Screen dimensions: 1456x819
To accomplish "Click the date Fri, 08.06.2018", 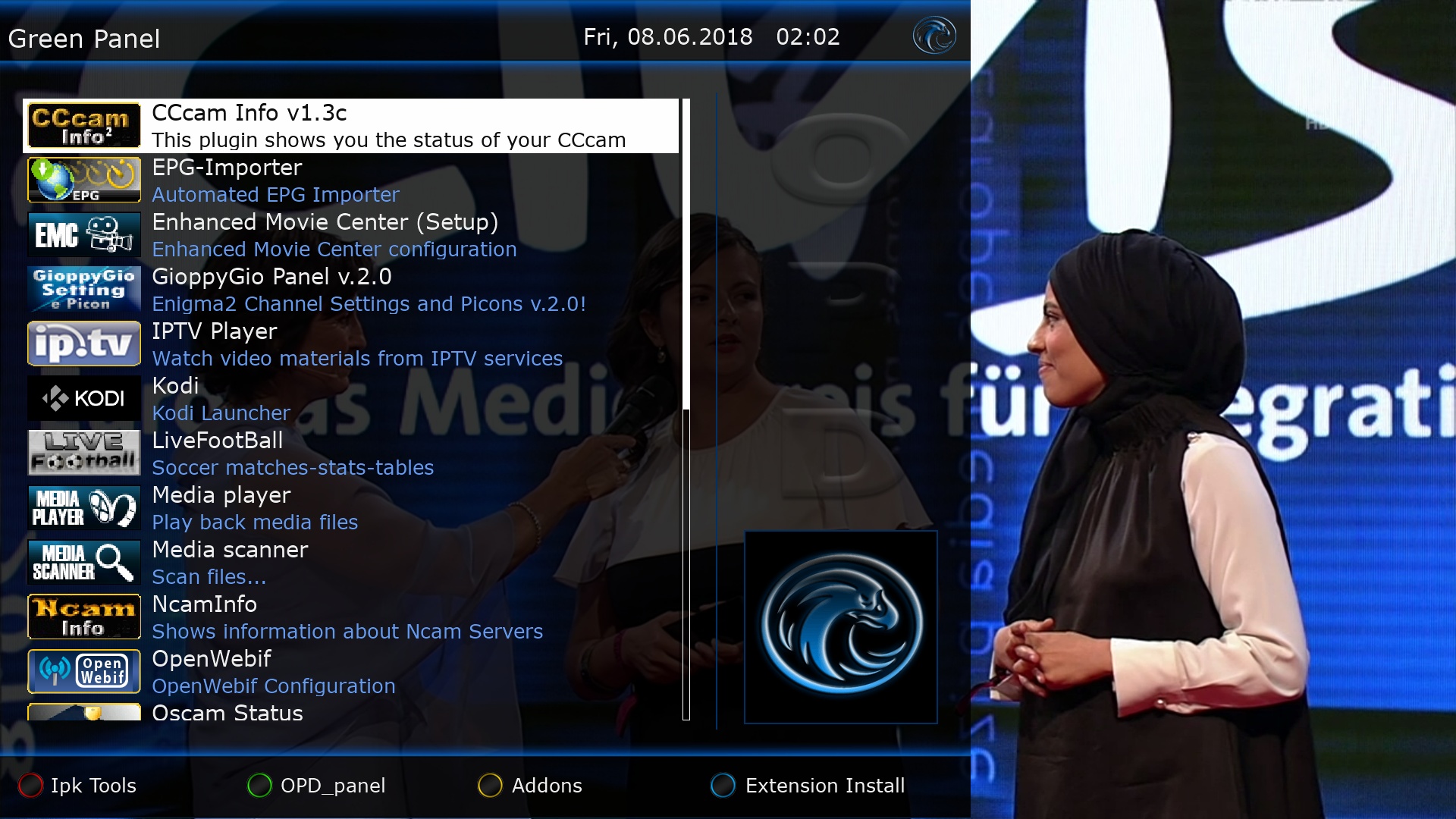I will pos(668,37).
